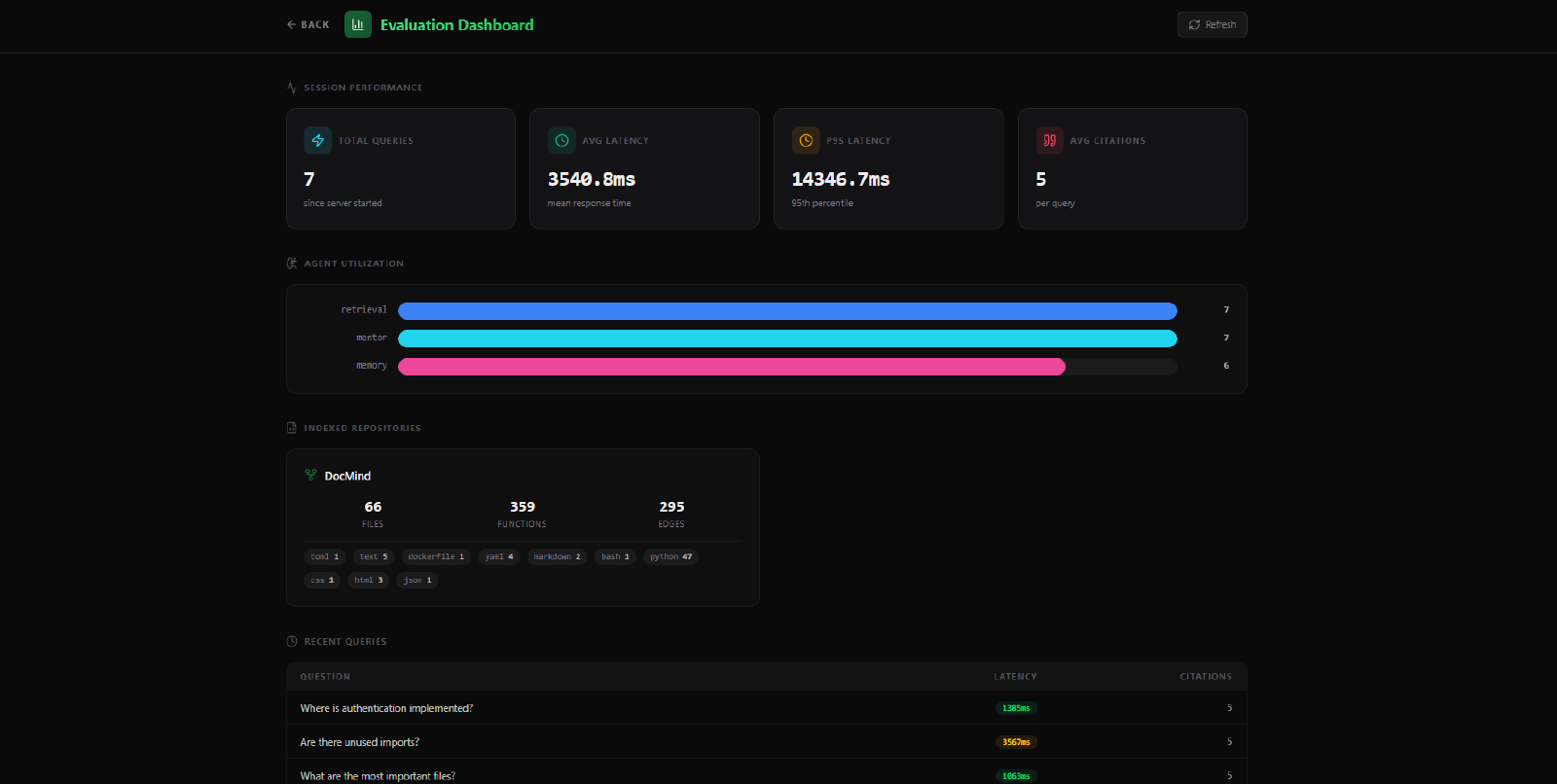Click the P95 Latency orange clock icon
1557x784 pixels.
[806, 140]
